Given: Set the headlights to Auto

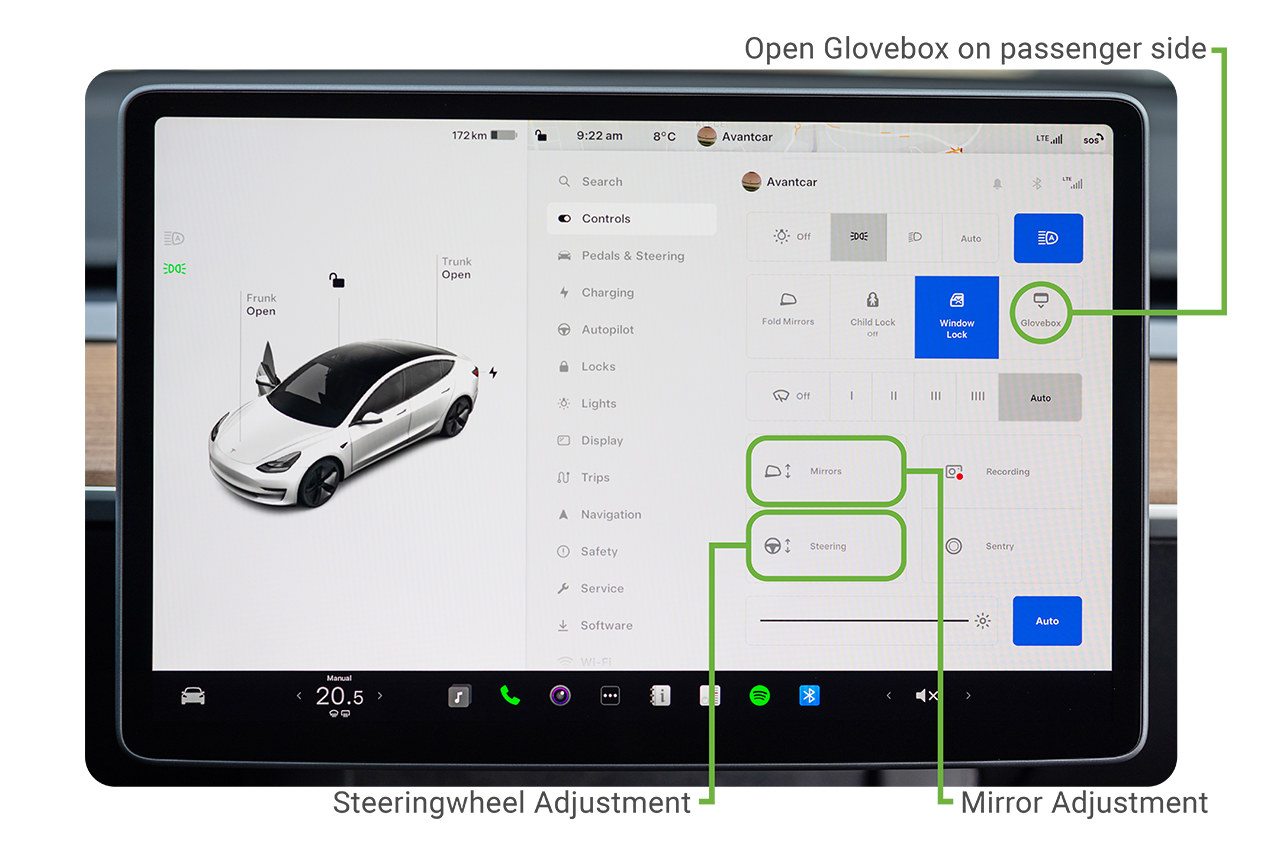Looking at the screenshot, I should (971, 237).
